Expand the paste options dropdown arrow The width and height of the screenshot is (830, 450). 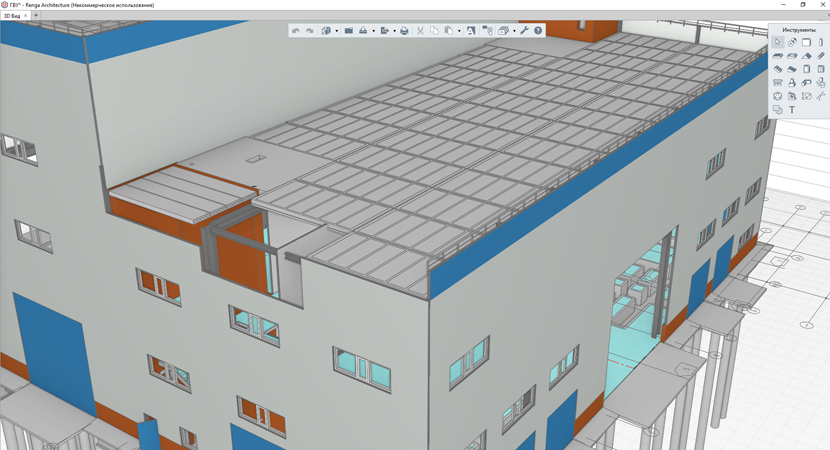click(459, 31)
